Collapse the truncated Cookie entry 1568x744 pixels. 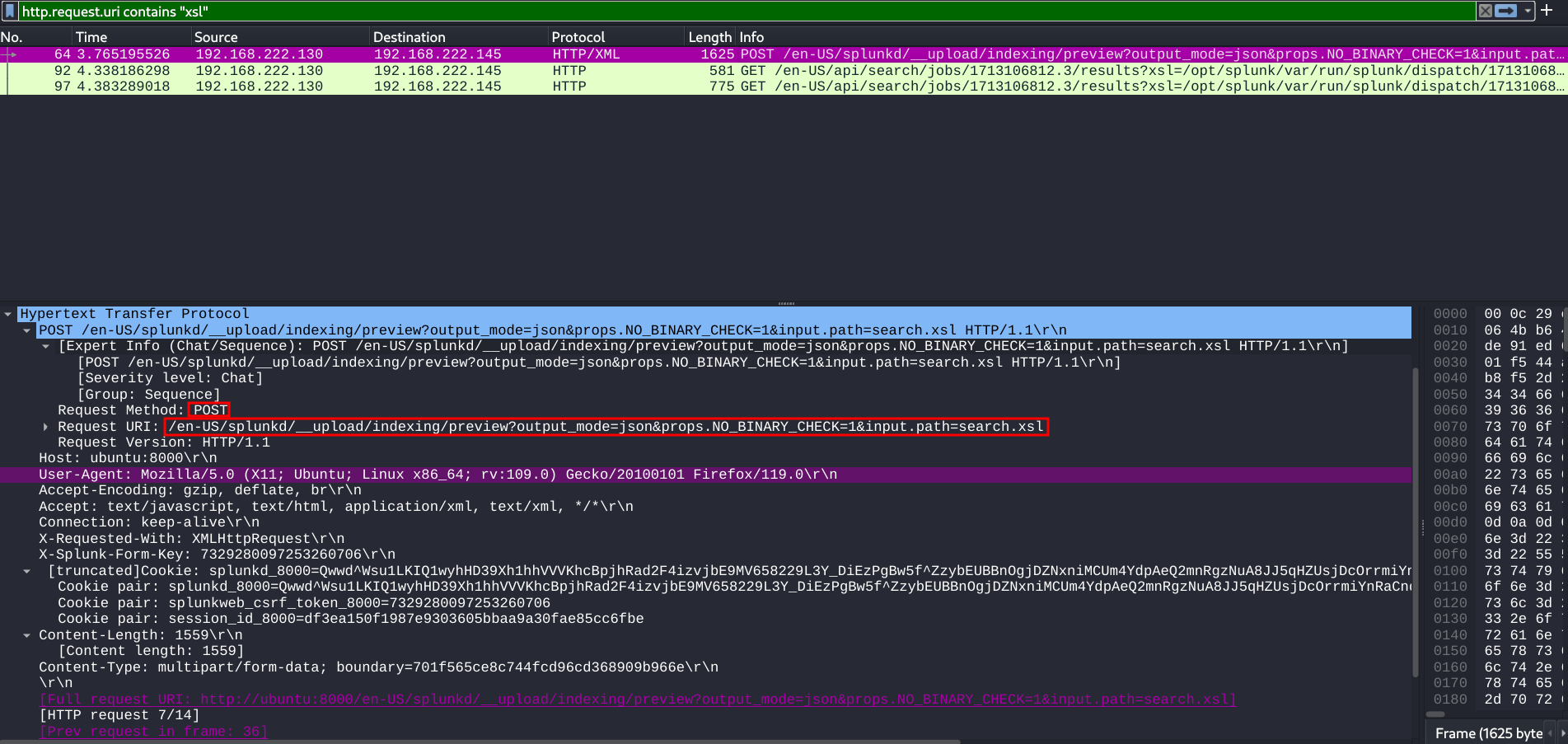tap(27, 571)
